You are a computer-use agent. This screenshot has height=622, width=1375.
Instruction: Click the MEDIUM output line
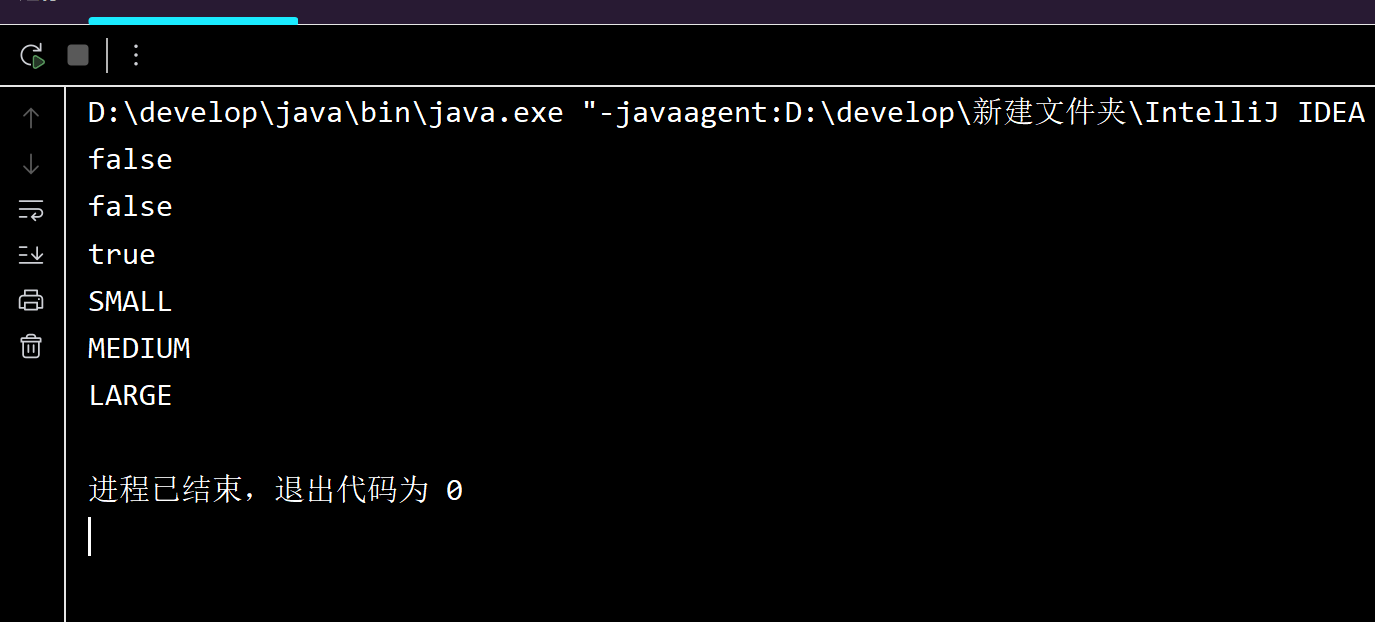pos(139,349)
